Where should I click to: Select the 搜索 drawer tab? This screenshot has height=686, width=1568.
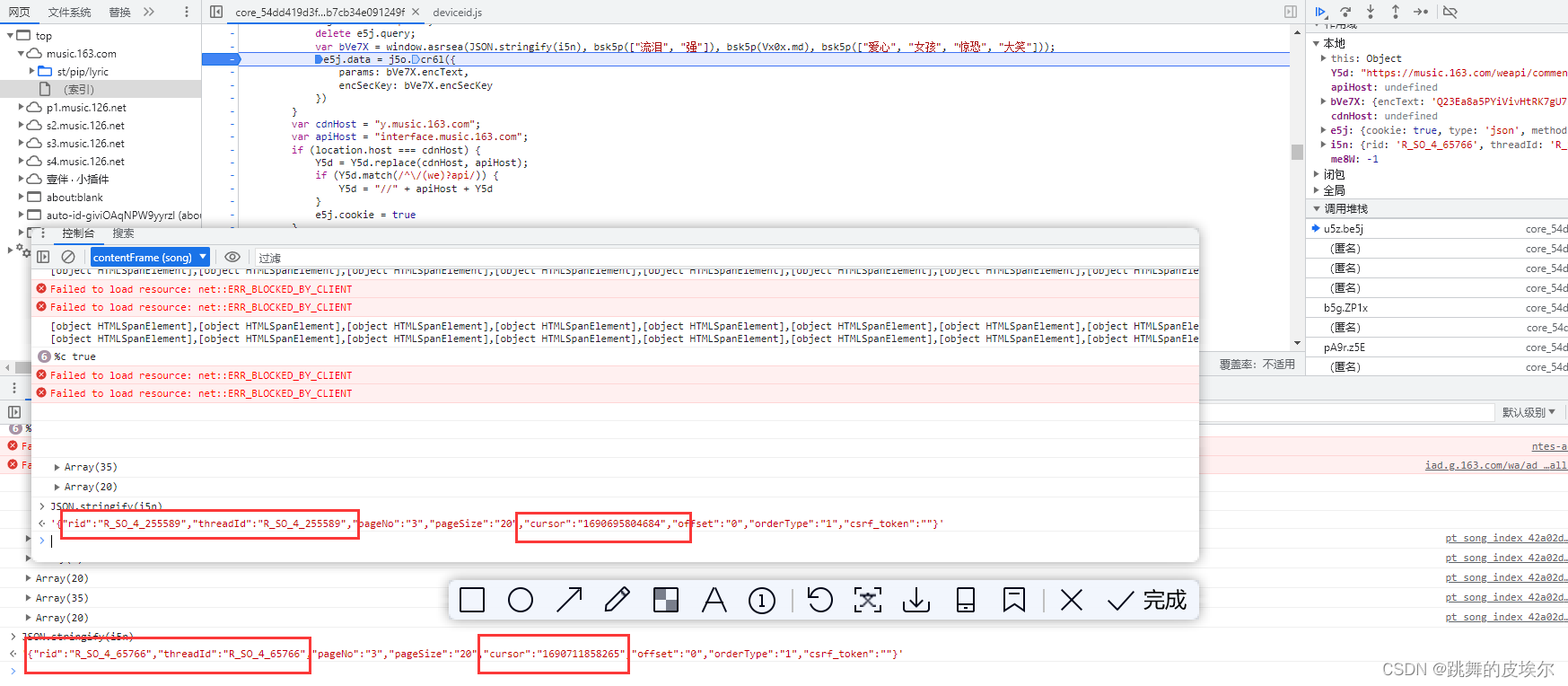(x=123, y=233)
